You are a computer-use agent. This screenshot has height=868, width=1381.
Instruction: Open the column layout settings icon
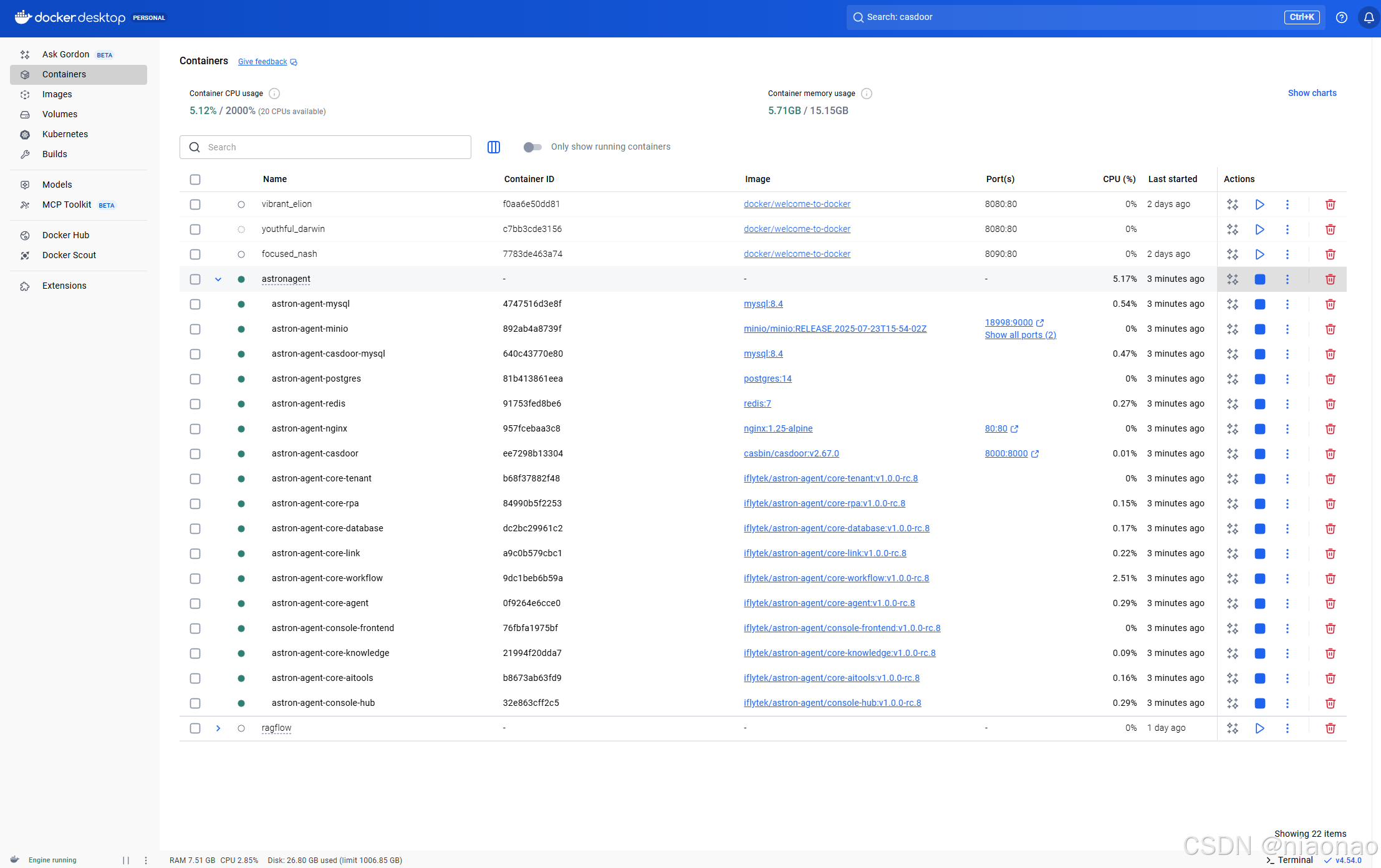pyautogui.click(x=493, y=147)
